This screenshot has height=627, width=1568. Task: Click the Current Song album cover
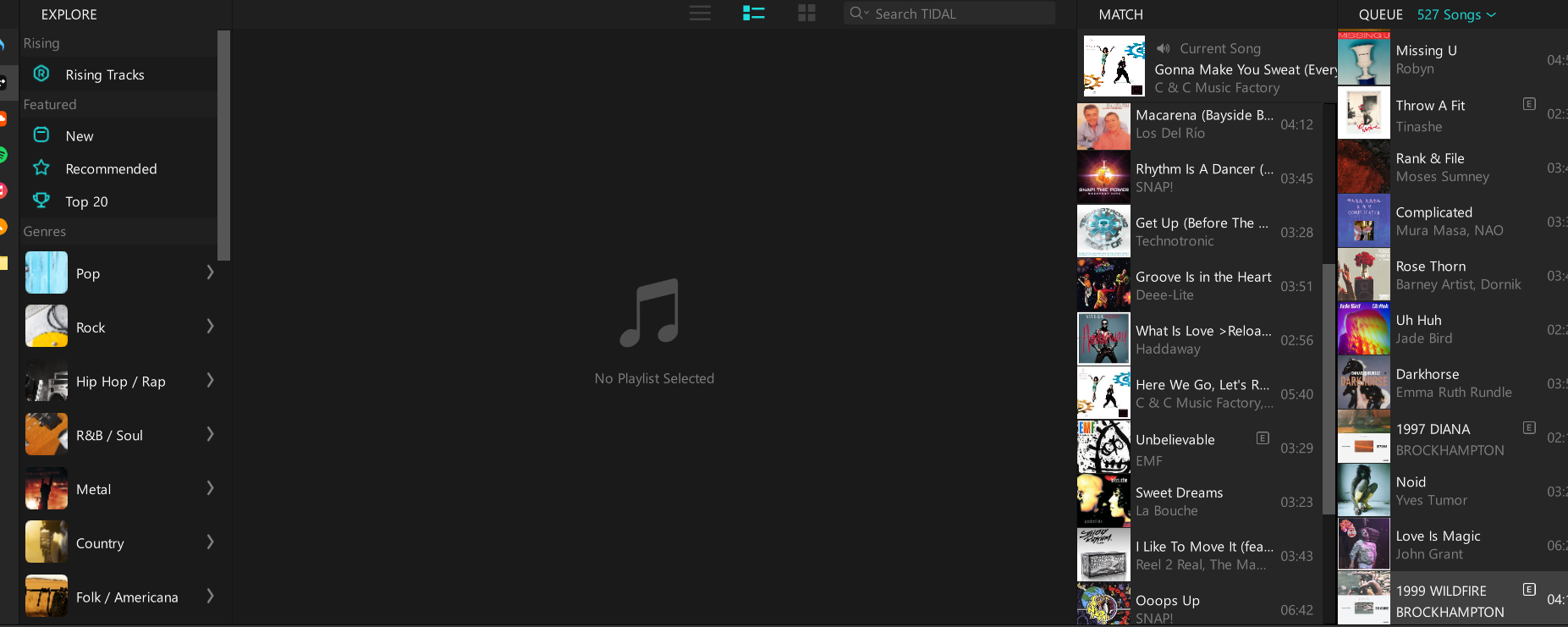tap(1114, 66)
